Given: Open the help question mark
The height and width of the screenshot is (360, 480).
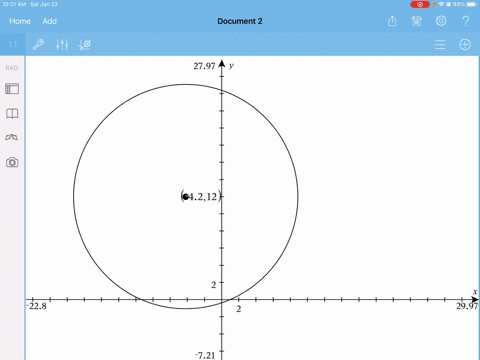Looking at the screenshot, I should point(465,21).
